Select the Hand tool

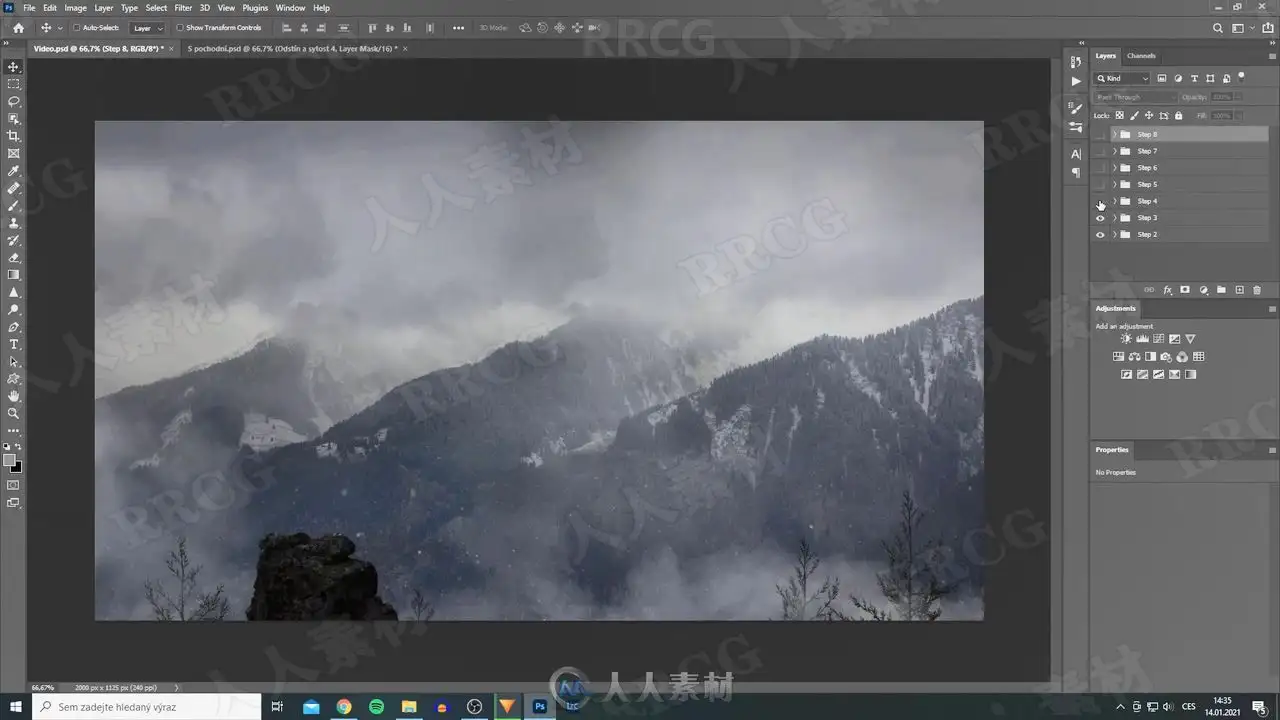[x=14, y=396]
